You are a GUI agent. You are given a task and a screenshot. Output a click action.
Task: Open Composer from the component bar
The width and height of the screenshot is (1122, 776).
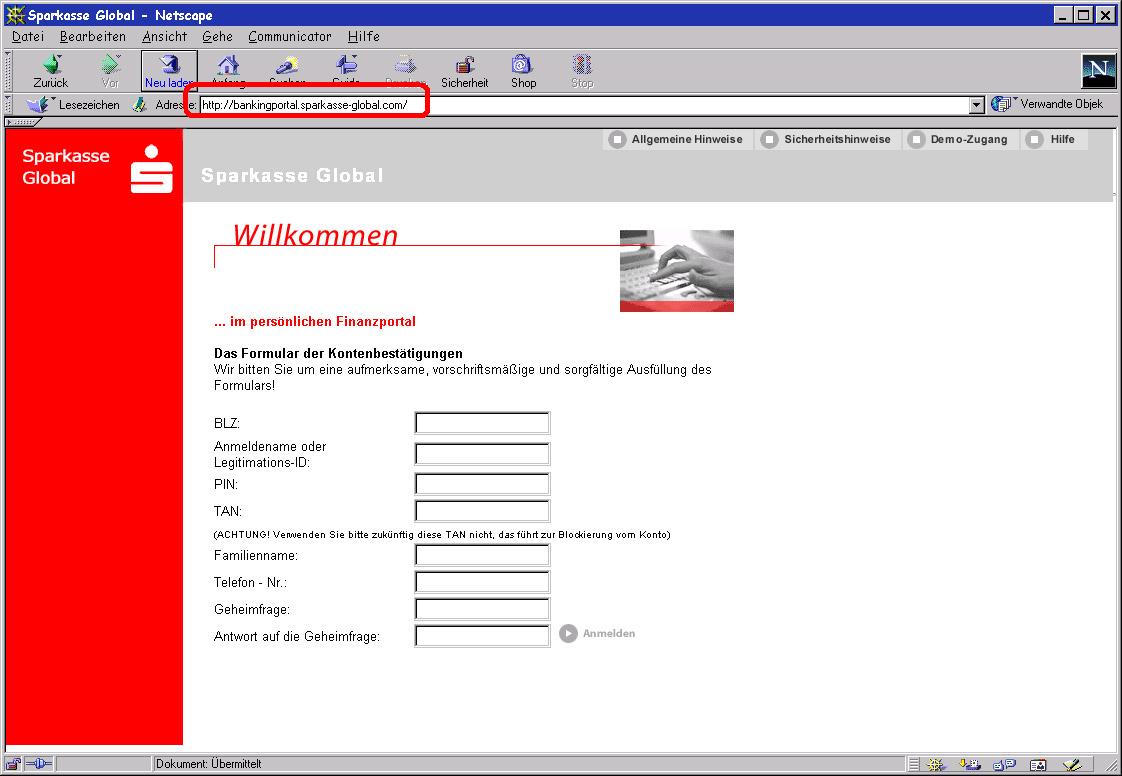coord(1072,765)
